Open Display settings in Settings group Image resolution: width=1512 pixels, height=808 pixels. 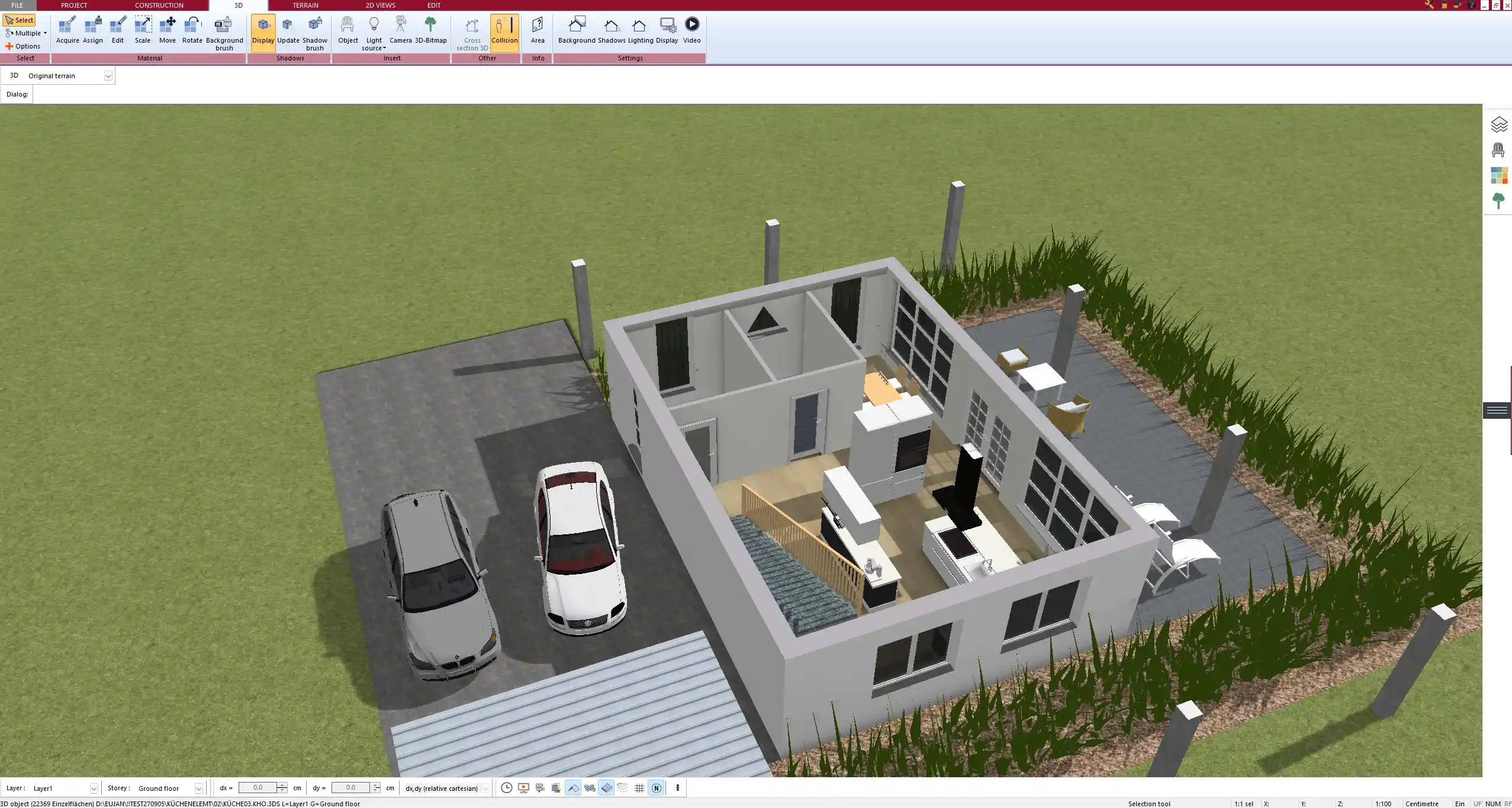pos(667,31)
